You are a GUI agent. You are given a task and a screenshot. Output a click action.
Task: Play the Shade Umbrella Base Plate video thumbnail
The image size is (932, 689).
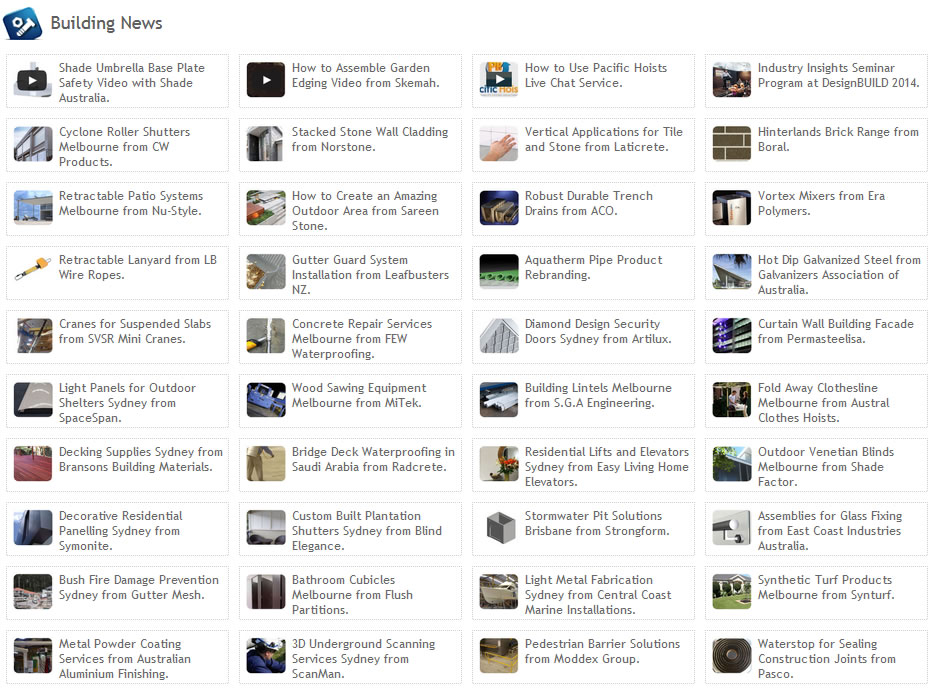[x=33, y=80]
